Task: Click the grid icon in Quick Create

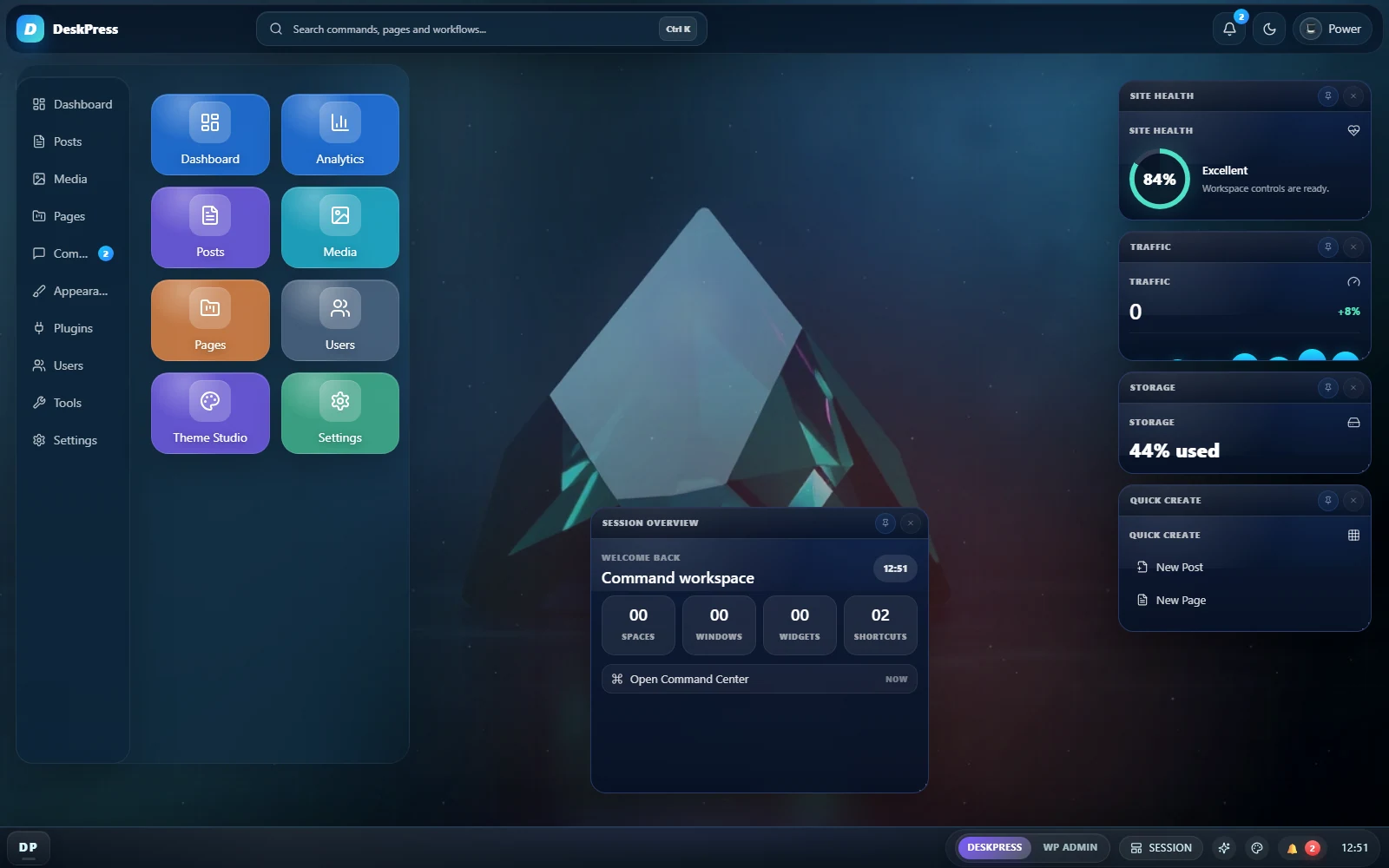Action: point(1353,536)
